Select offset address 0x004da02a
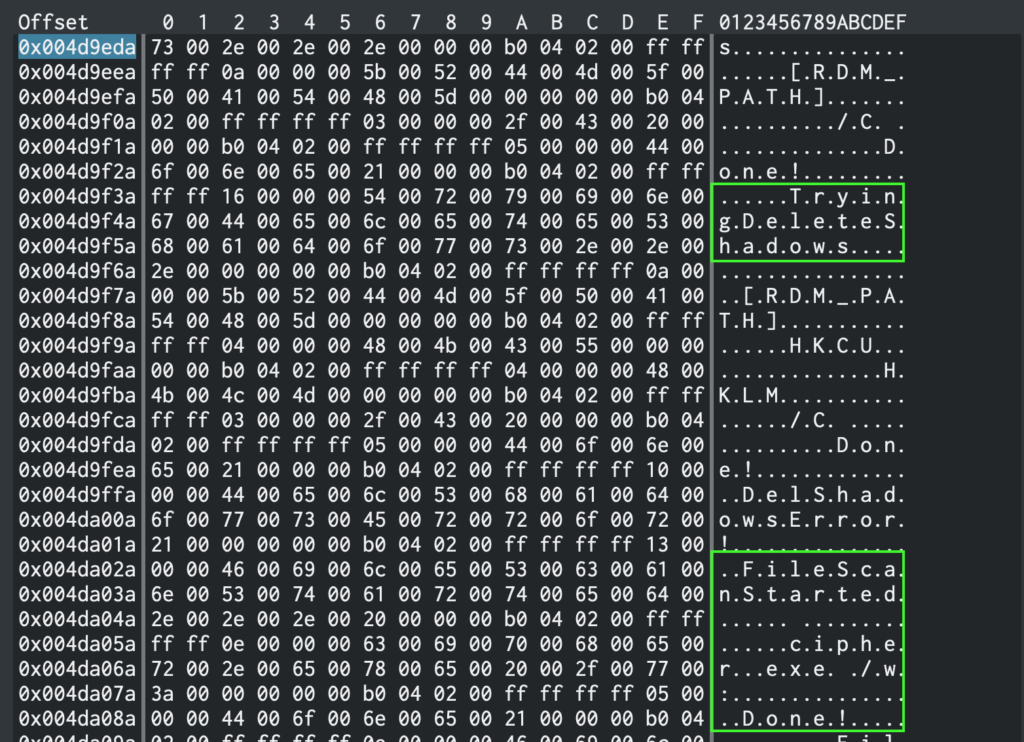Image resolution: width=1024 pixels, height=742 pixels. 77,567
